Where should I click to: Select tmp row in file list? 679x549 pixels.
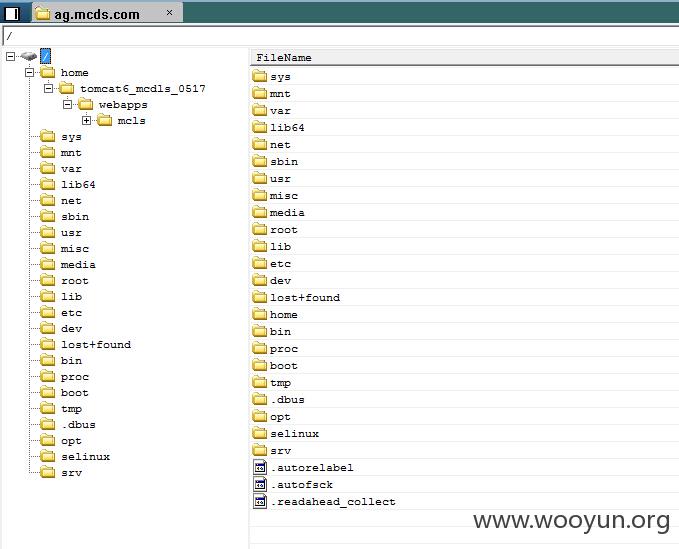point(464,383)
